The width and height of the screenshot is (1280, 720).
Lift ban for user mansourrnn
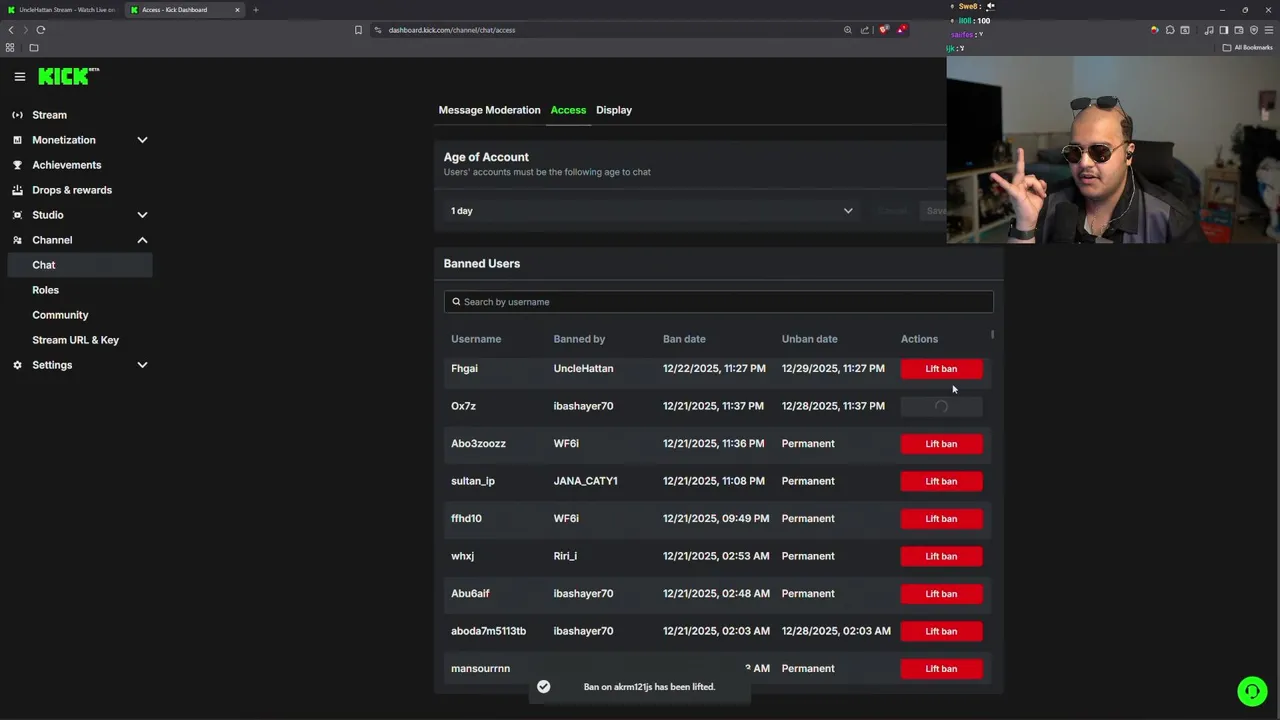[941, 669]
